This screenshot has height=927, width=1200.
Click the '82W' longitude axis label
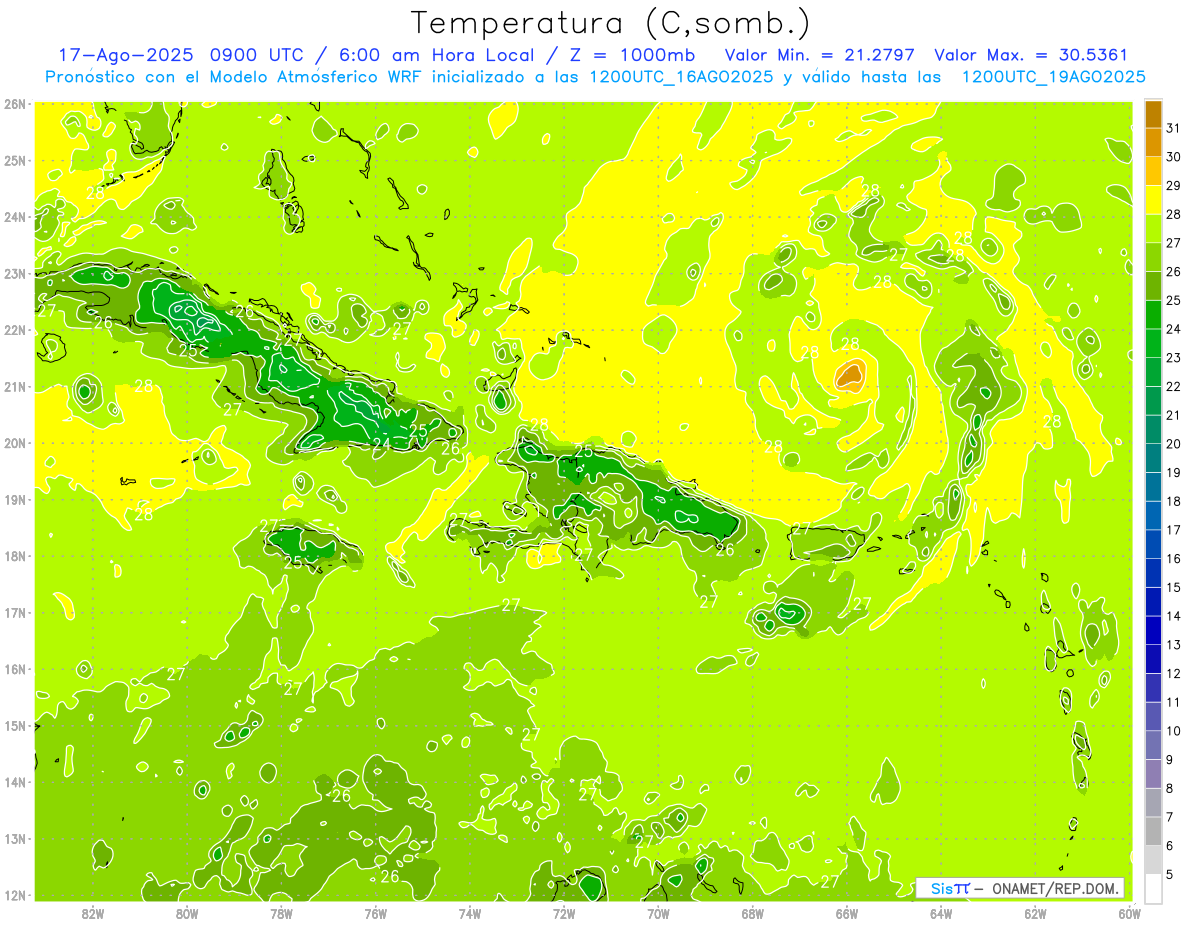click(x=93, y=913)
